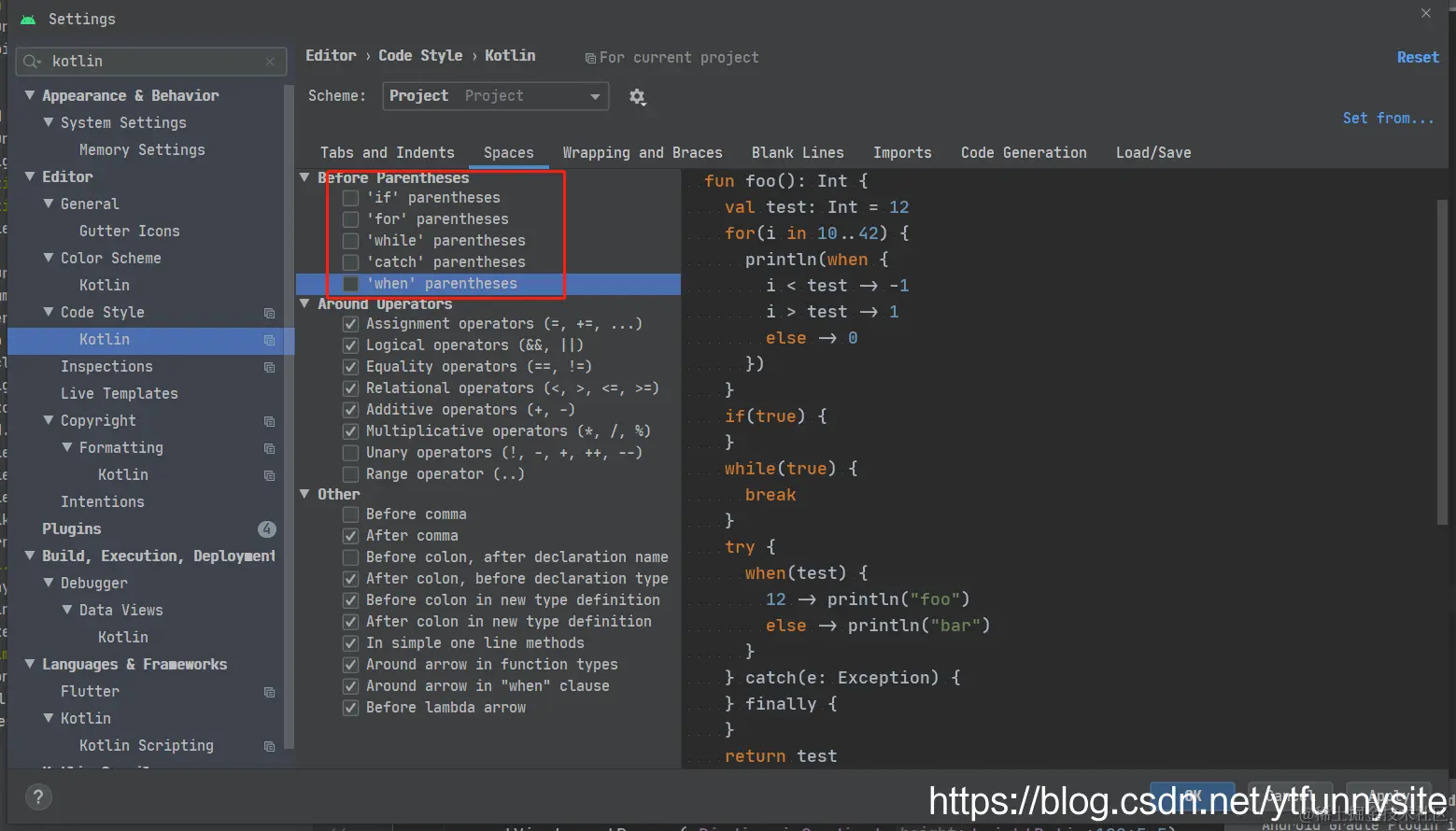Image resolution: width=1456 pixels, height=831 pixels.
Task: Enable 'if' parentheses spacing
Action: tap(350, 198)
